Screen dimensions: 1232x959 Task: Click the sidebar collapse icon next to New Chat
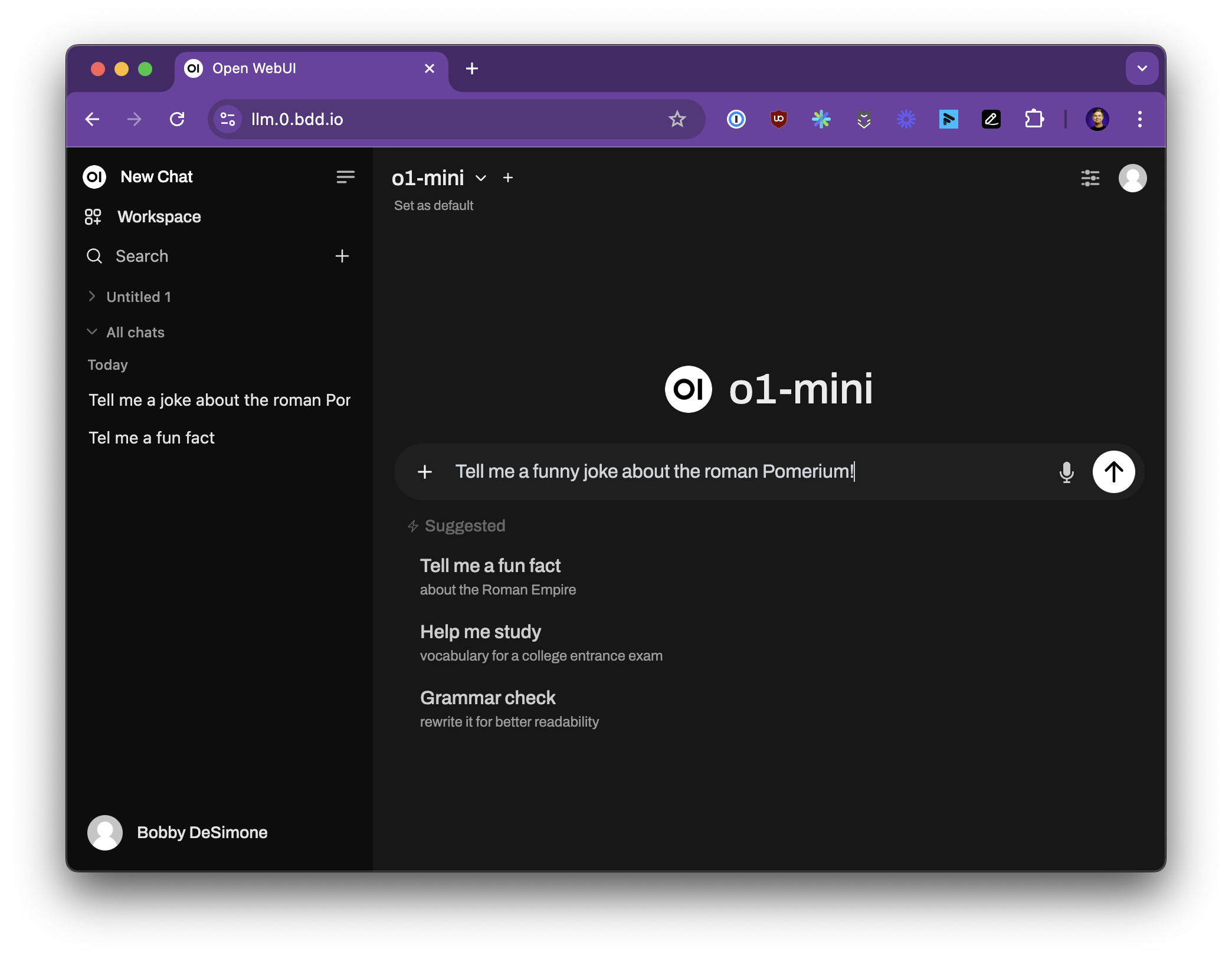346,176
